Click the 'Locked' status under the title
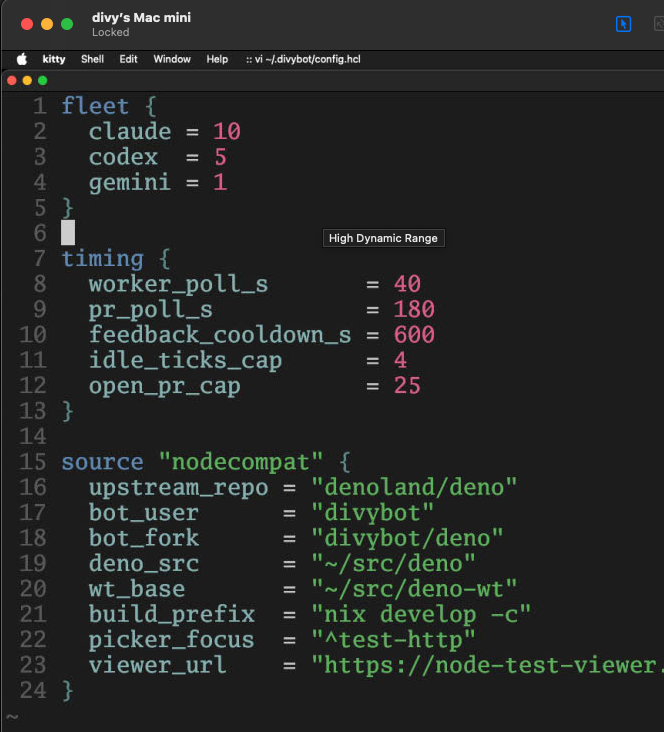This screenshot has height=732, width=664. (x=111, y=32)
